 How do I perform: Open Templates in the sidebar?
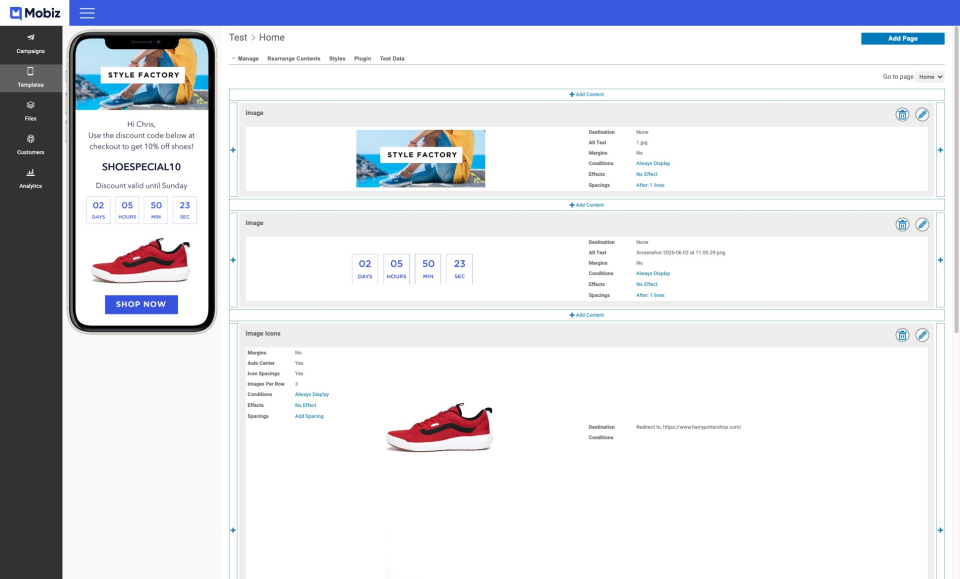31,78
